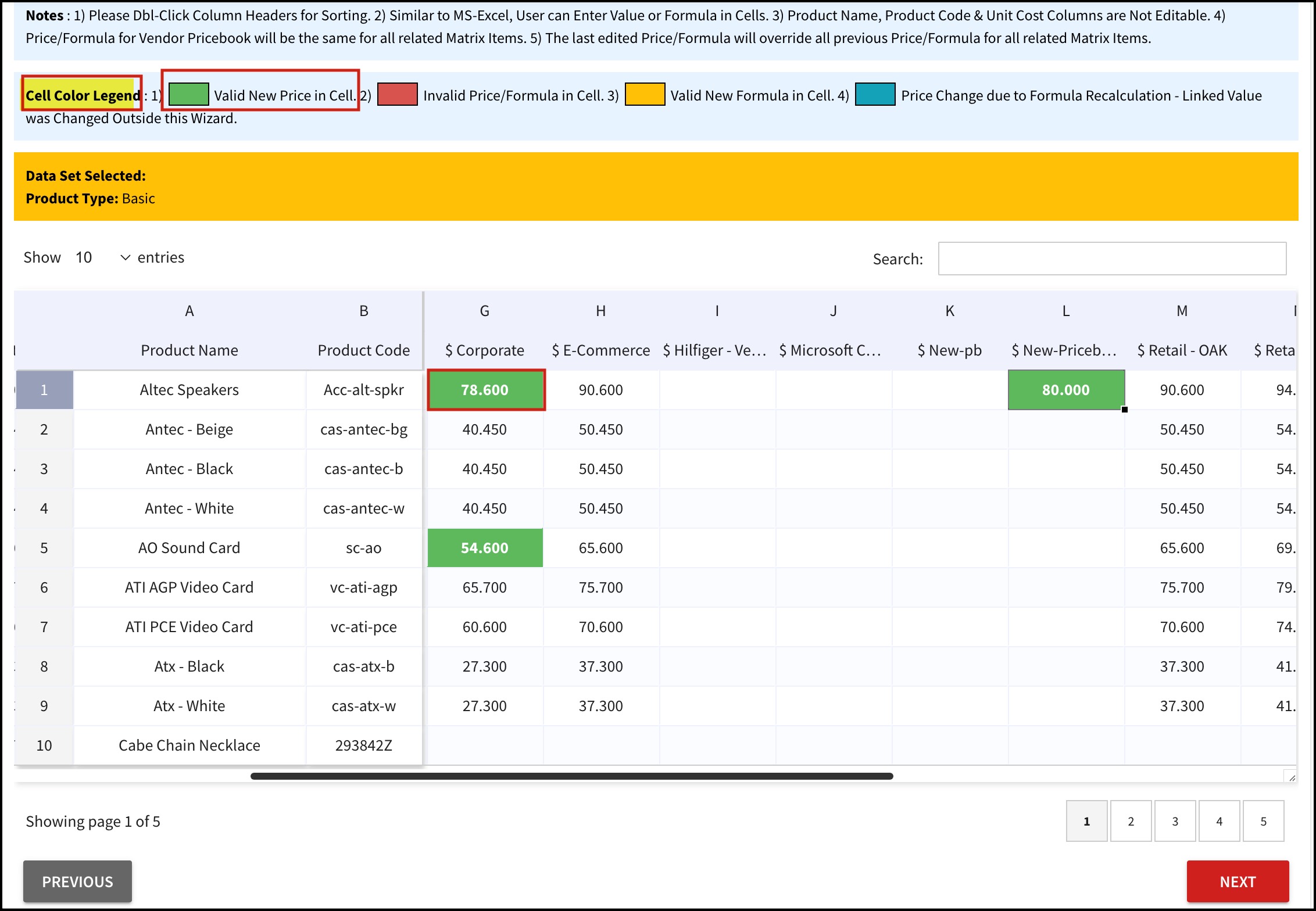Select ATI PCE Corporate price 60.600
This screenshot has height=911, width=1316.
(485, 627)
